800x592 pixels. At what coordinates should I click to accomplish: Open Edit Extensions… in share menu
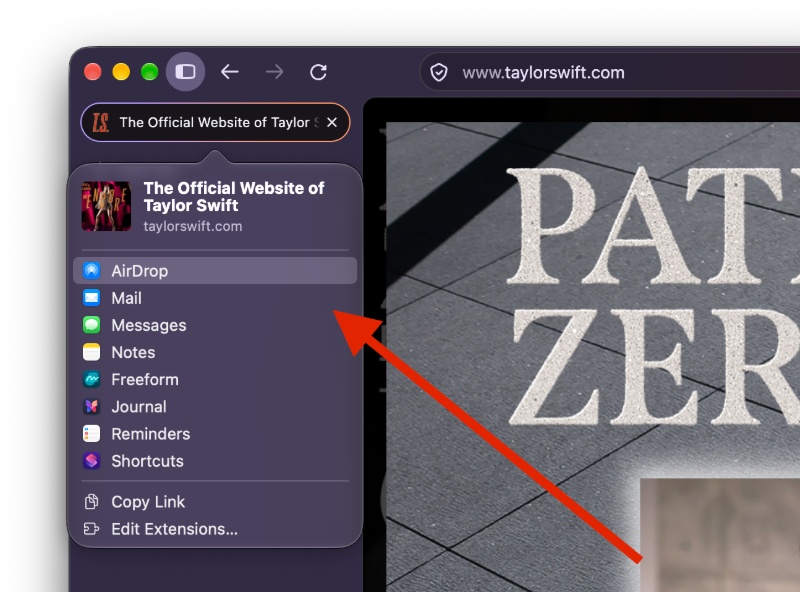[215, 529]
